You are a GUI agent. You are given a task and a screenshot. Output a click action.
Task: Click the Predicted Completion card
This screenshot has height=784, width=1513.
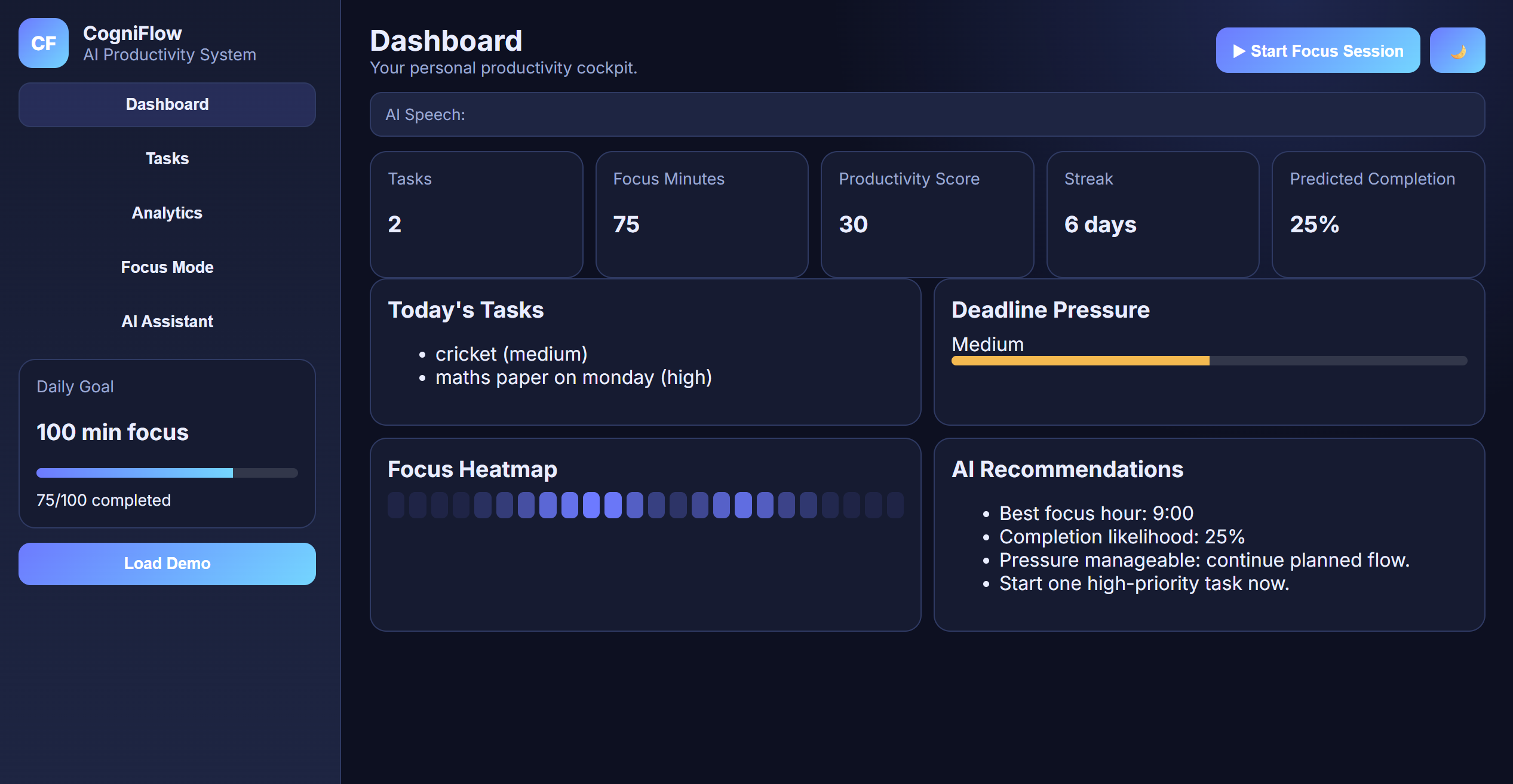1377,214
